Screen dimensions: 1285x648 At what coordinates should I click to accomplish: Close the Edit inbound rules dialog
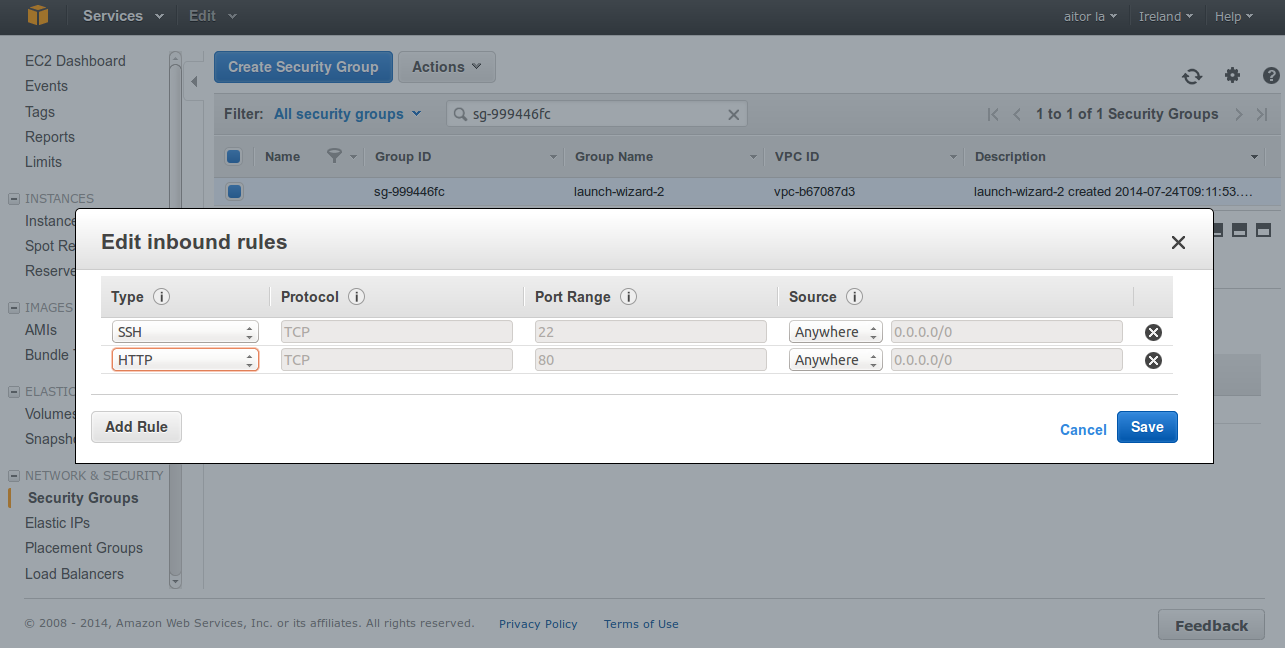click(1178, 243)
